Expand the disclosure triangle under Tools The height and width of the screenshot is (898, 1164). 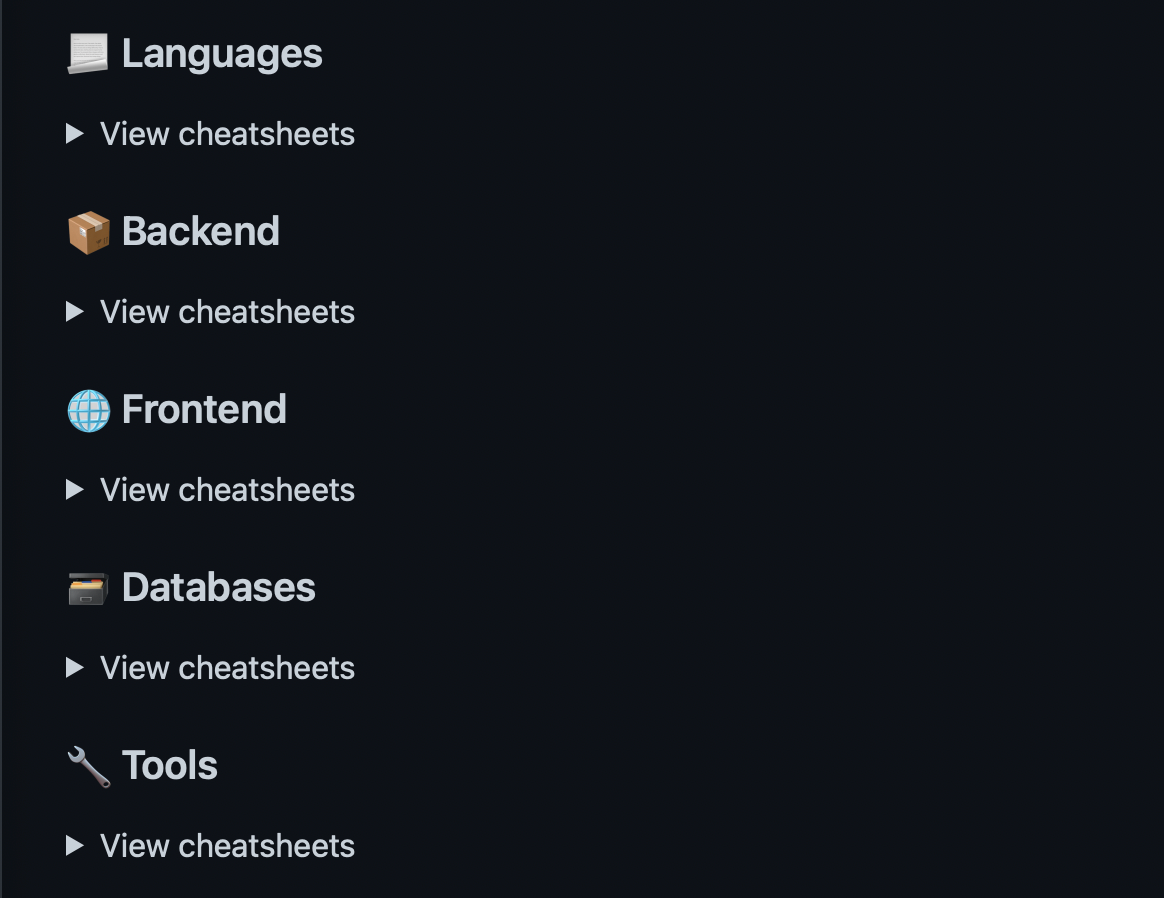click(74, 845)
